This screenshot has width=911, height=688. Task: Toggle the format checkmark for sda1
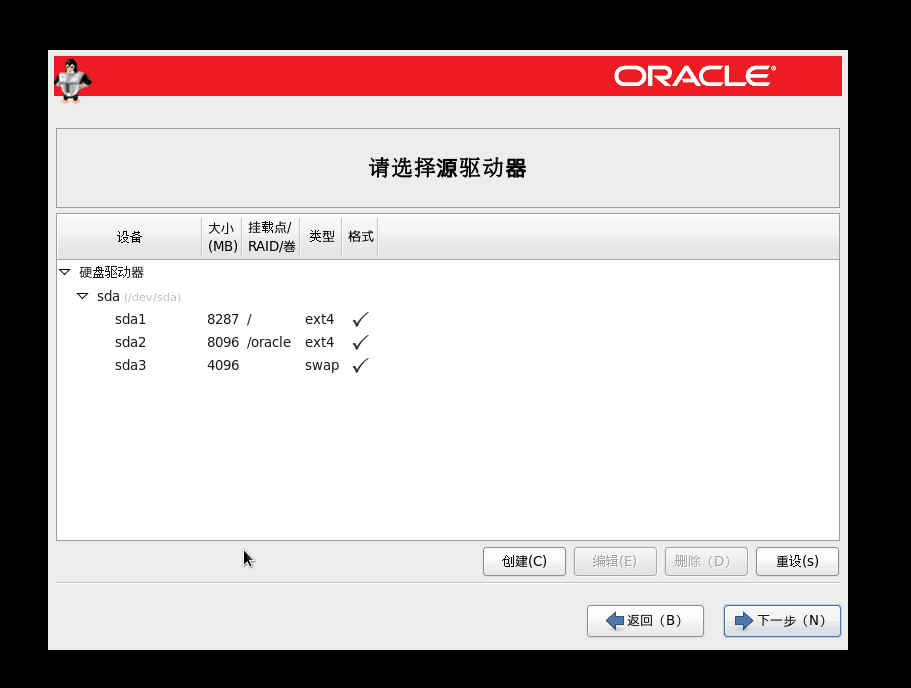pyautogui.click(x=360, y=319)
